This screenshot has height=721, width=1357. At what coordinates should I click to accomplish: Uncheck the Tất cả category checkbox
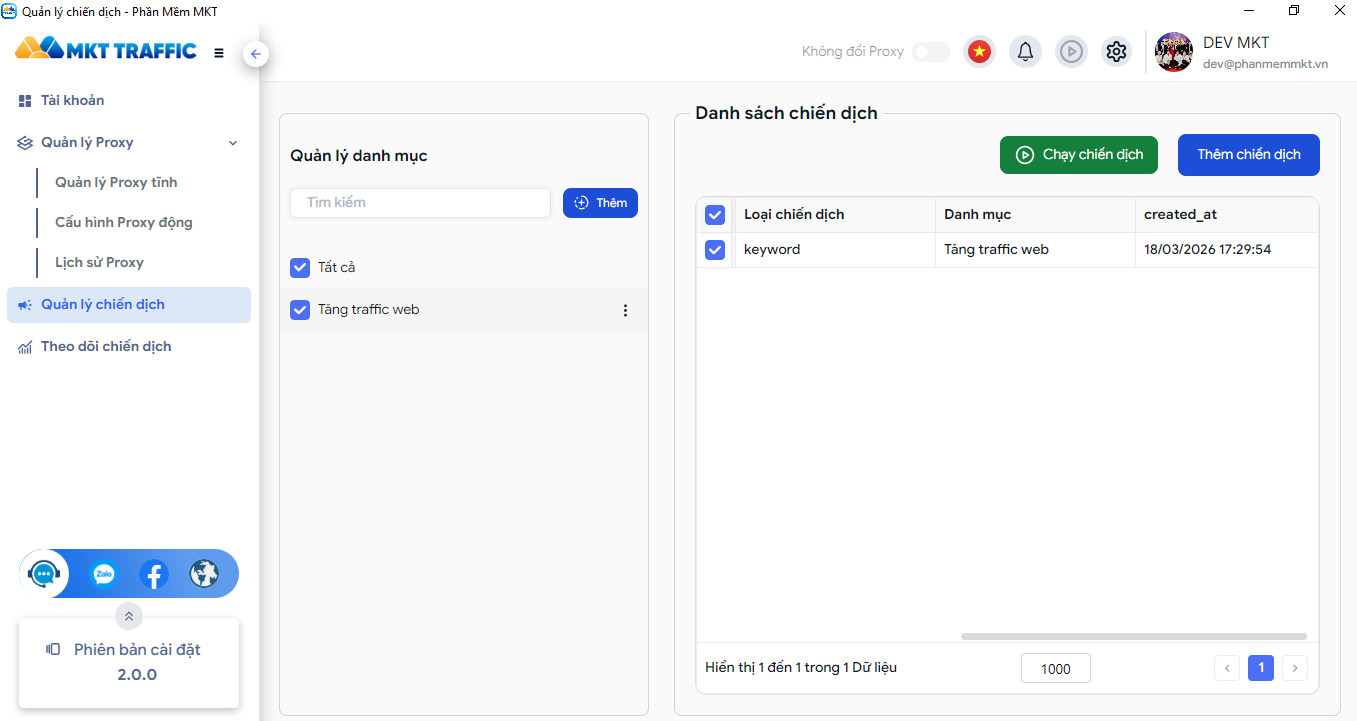(x=300, y=268)
